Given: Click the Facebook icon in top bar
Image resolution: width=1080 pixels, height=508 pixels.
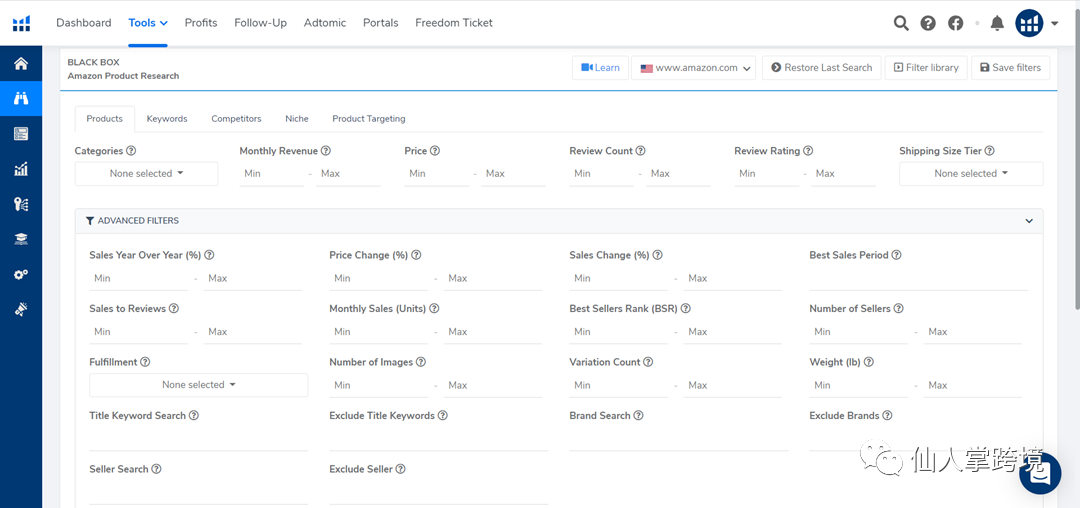Looking at the screenshot, I should pyautogui.click(x=956, y=23).
